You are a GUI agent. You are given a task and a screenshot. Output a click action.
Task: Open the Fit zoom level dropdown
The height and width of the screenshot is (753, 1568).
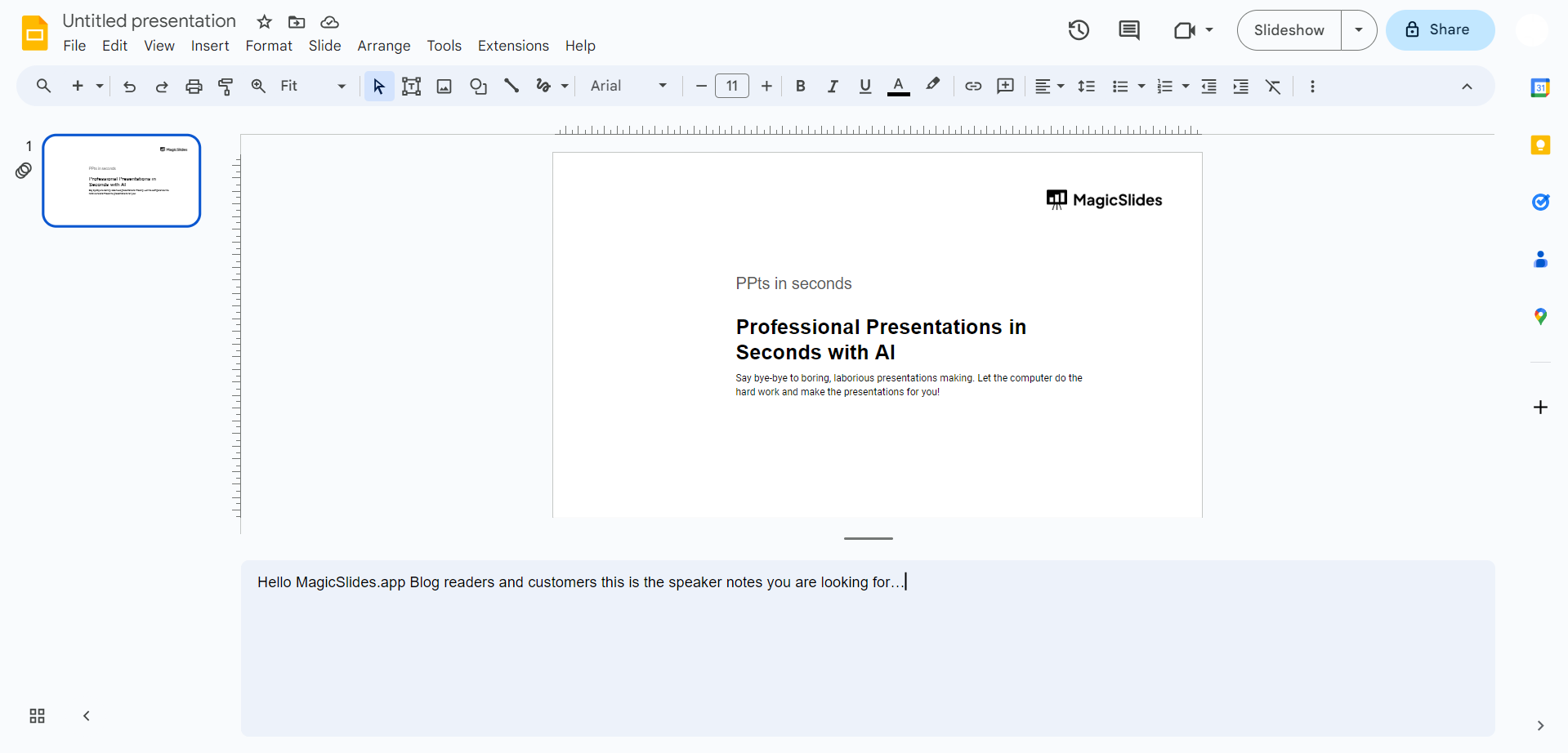313,86
